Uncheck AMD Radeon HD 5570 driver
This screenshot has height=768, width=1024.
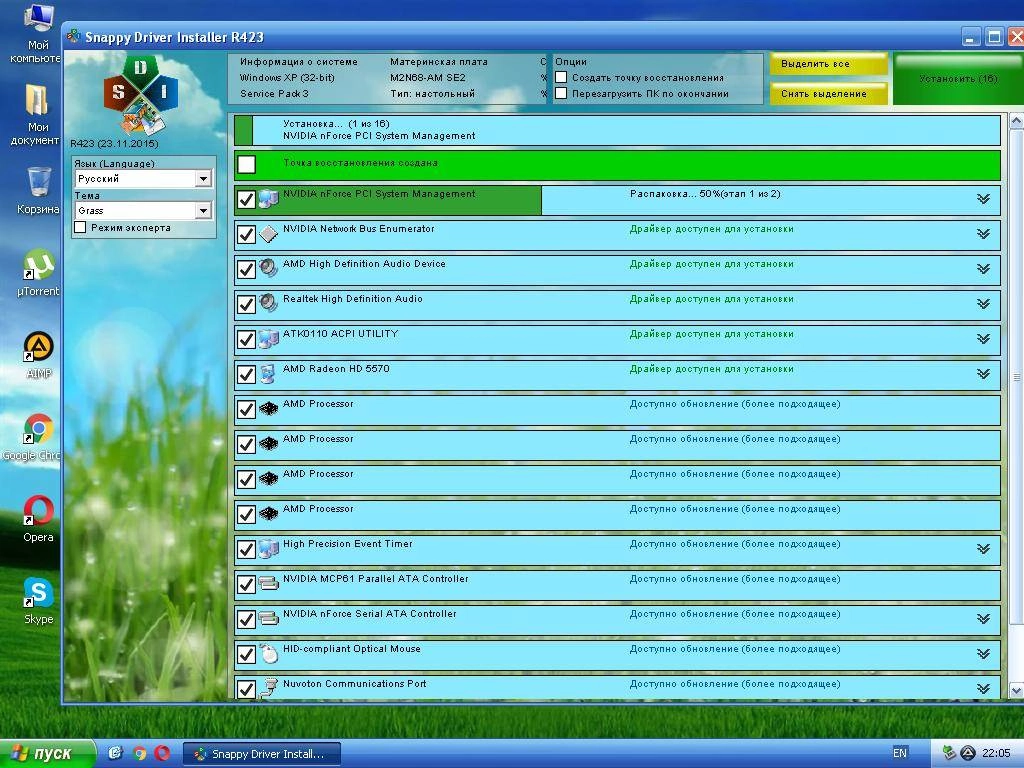246,374
